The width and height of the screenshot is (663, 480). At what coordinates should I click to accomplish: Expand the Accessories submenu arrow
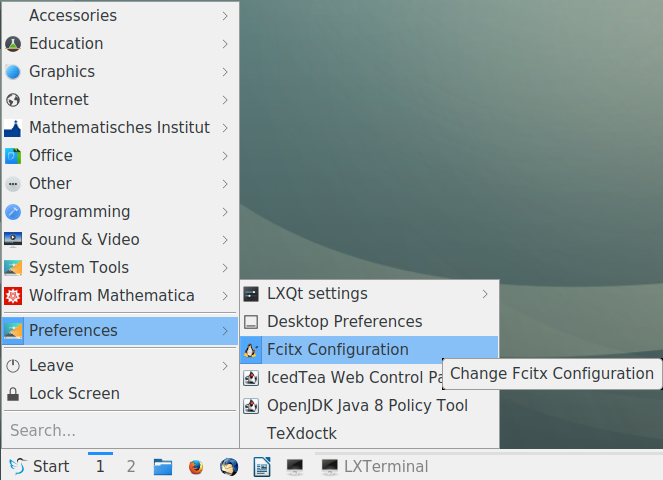(x=225, y=16)
